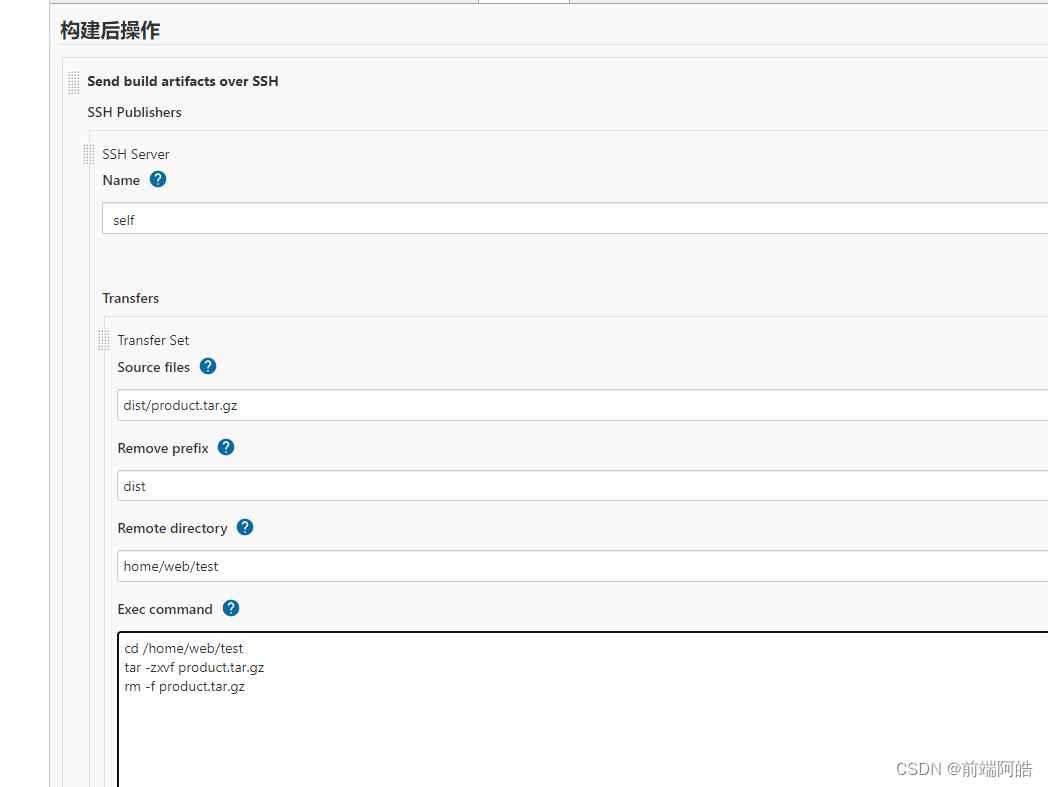The width and height of the screenshot is (1048, 787).
Task: Click the 构建后操作 section title
Action: click(x=110, y=30)
